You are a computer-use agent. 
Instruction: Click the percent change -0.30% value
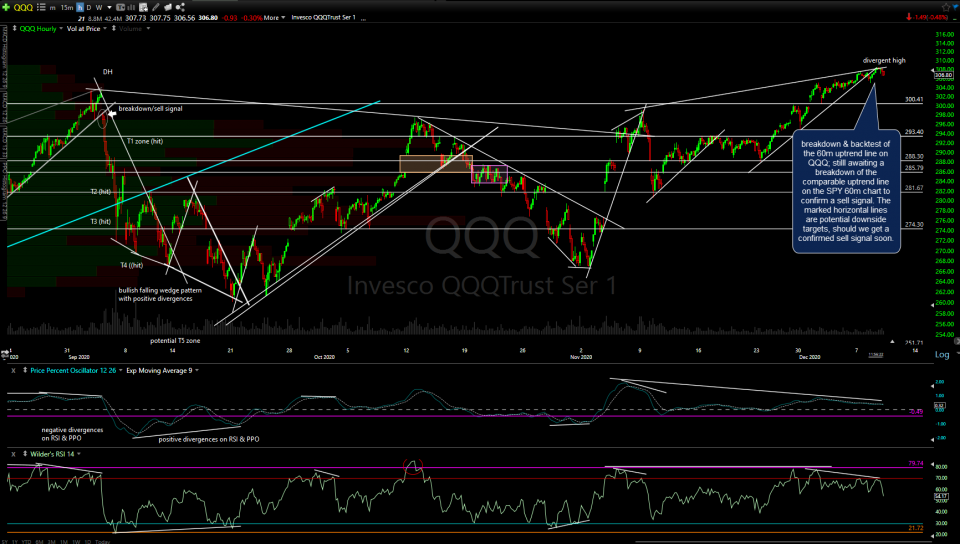pos(251,18)
